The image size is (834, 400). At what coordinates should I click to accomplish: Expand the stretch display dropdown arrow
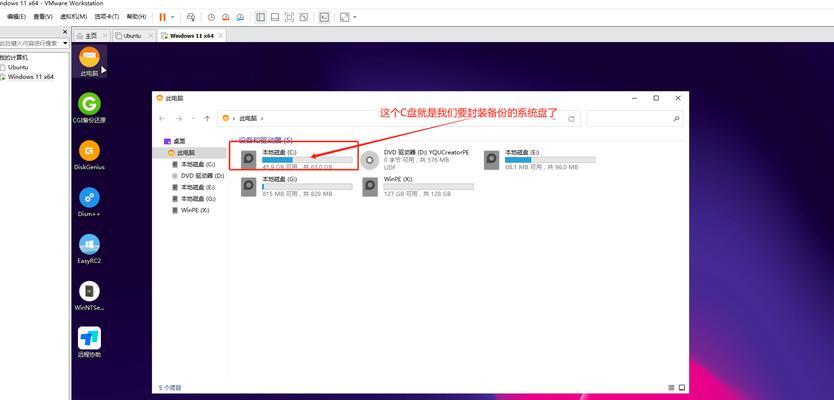pos(354,17)
